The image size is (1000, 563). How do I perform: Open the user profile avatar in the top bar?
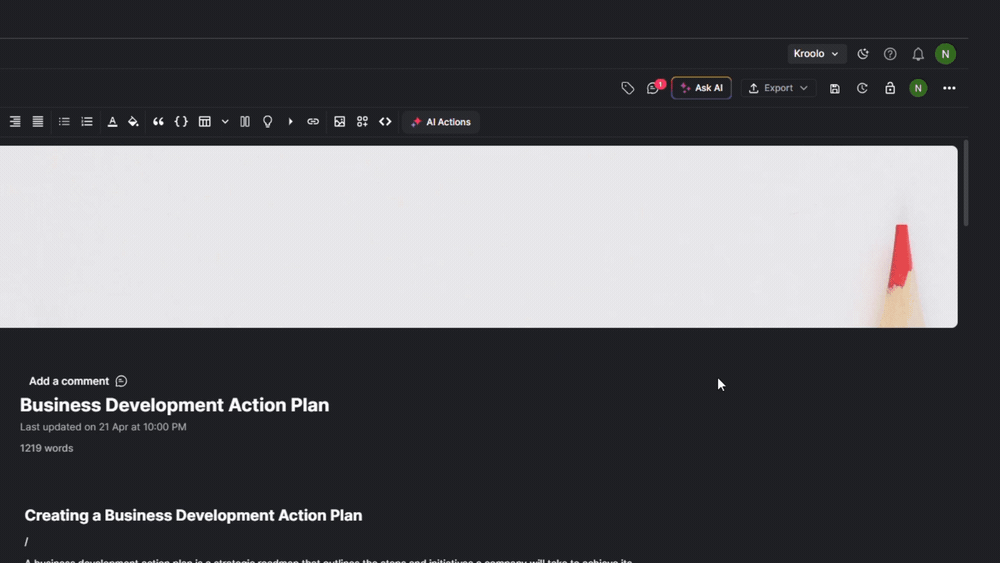(945, 54)
